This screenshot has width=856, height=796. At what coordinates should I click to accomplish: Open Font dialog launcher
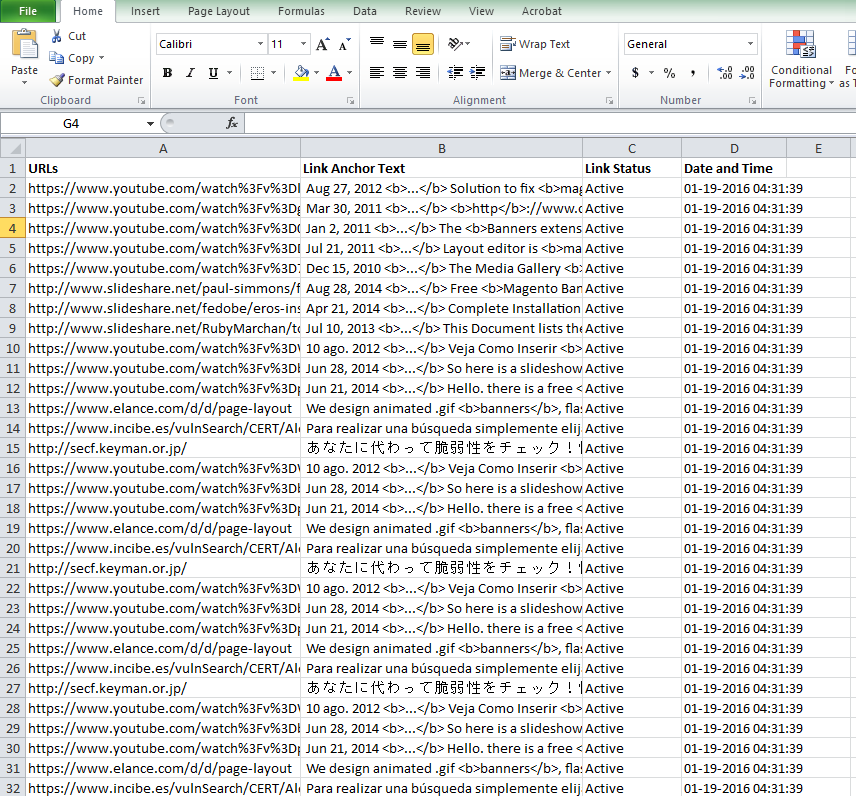pyautogui.click(x=350, y=100)
